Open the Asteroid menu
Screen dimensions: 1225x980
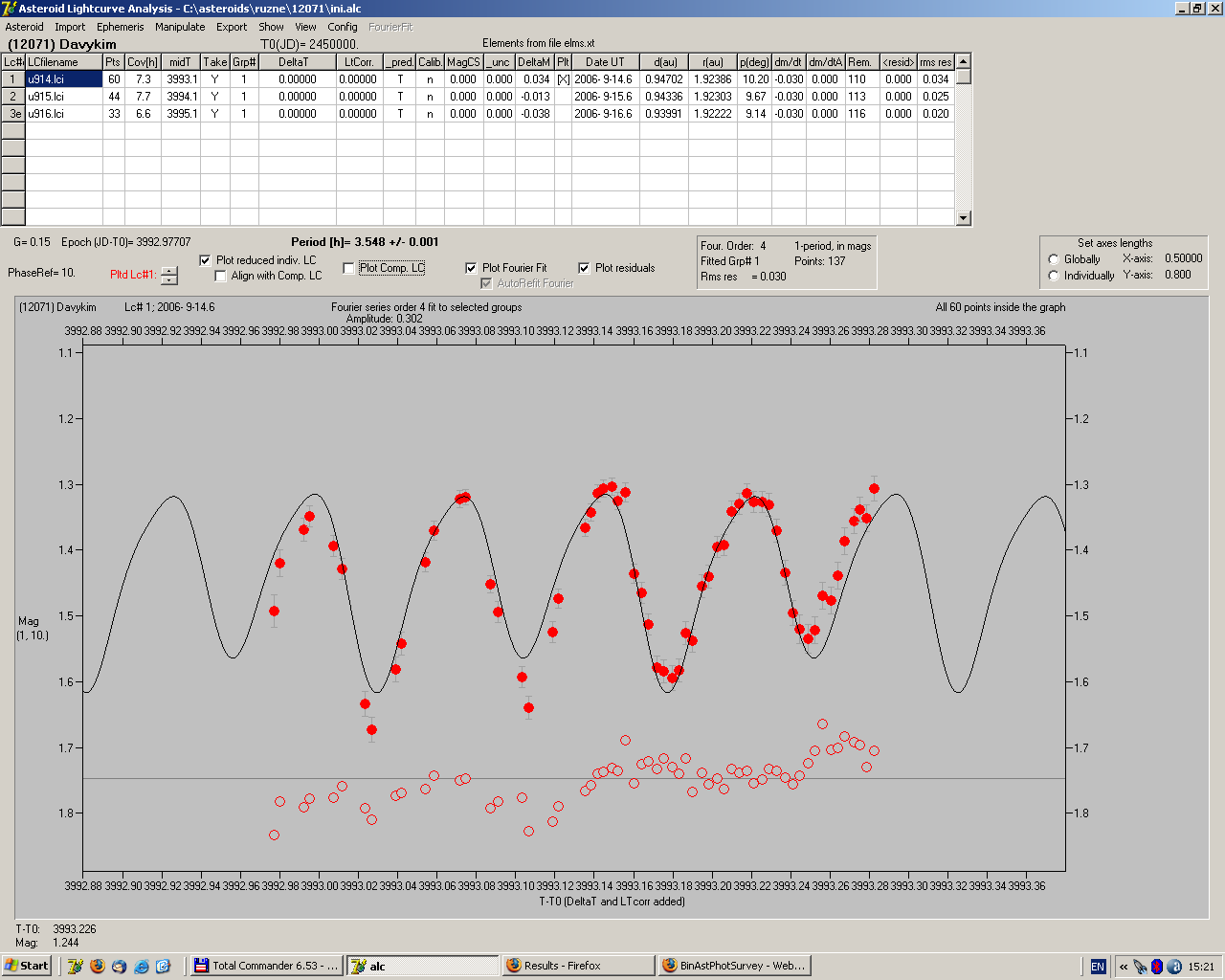tap(25, 27)
